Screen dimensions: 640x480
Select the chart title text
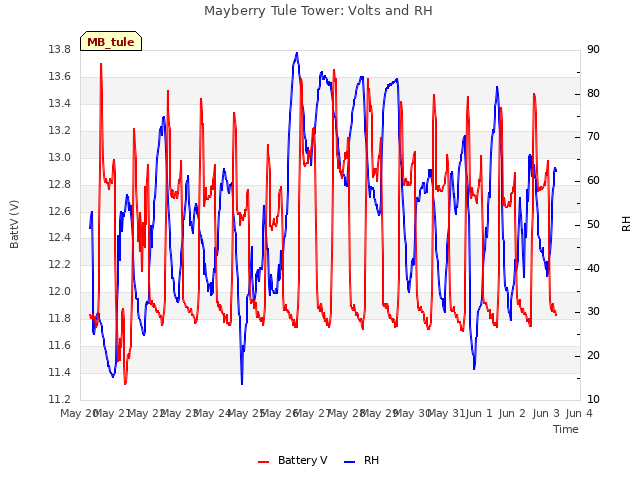[x=318, y=11]
